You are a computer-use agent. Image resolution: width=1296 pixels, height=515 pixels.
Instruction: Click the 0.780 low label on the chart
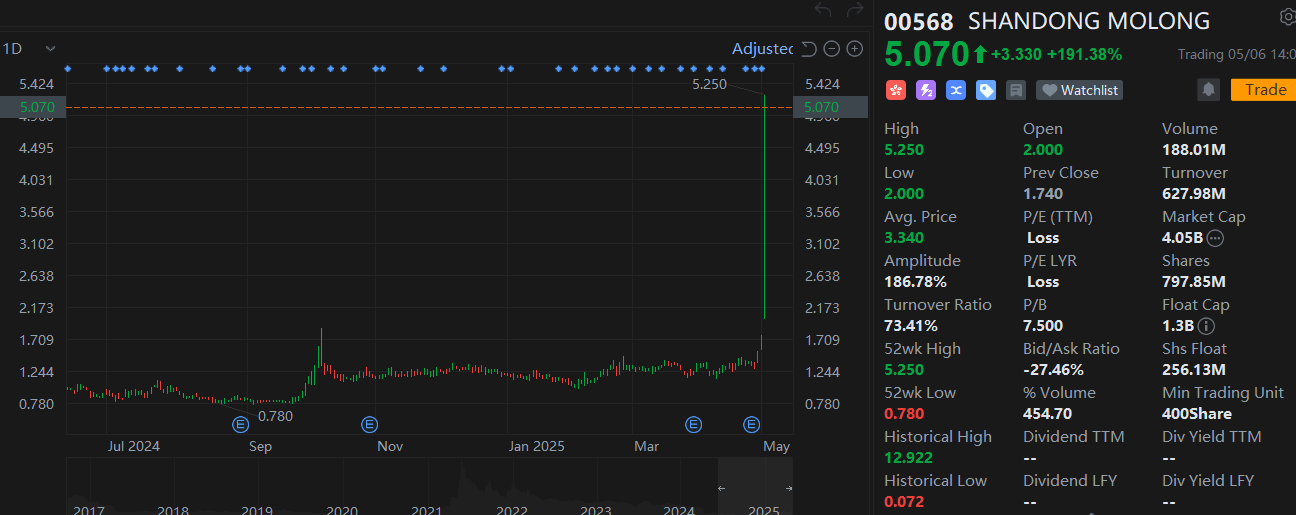275,416
